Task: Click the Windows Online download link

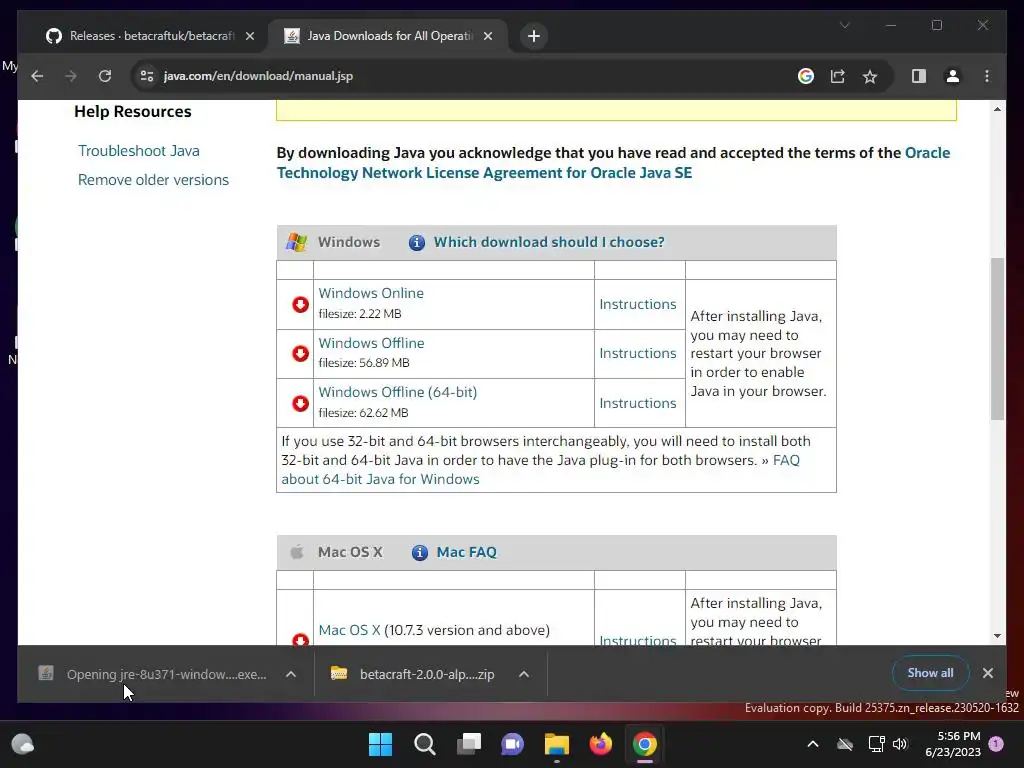Action: tap(371, 293)
